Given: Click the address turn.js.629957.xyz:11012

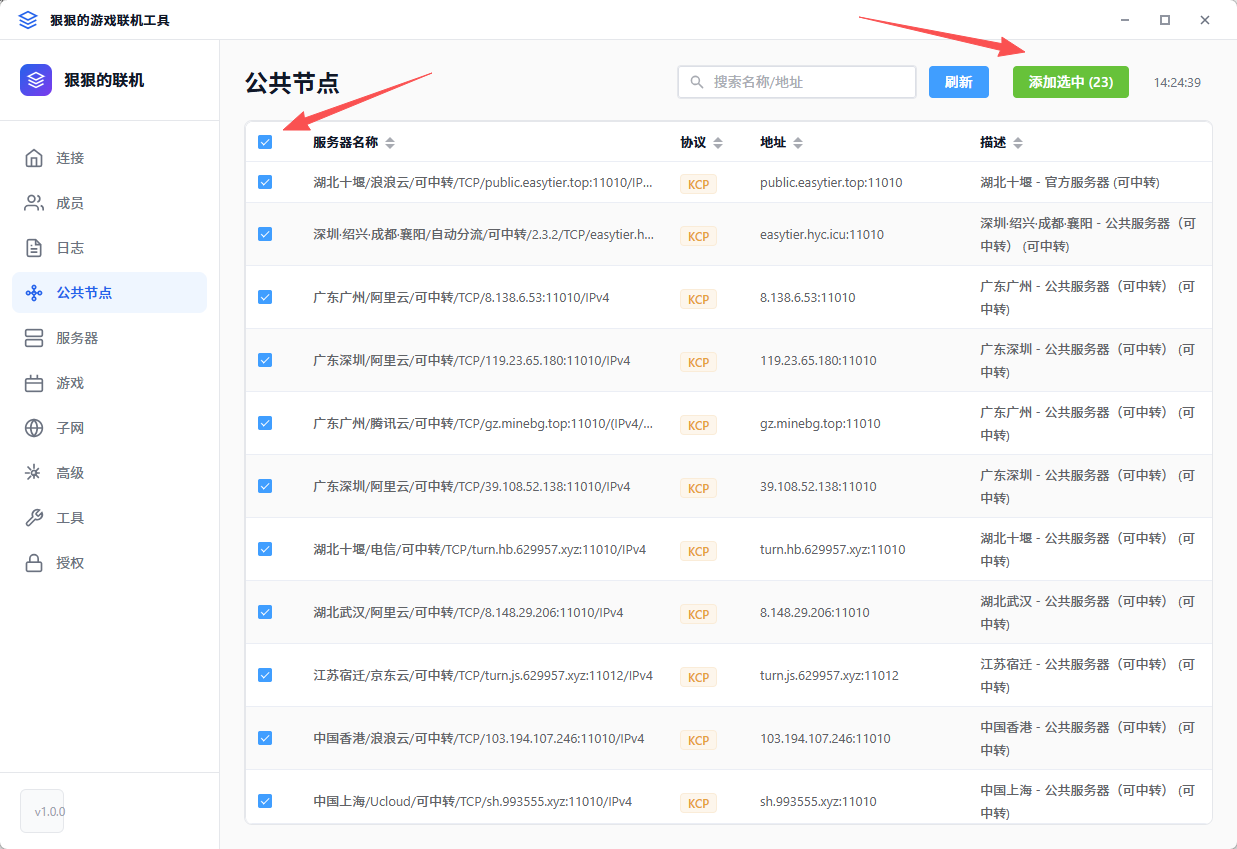Looking at the screenshot, I should point(829,676).
